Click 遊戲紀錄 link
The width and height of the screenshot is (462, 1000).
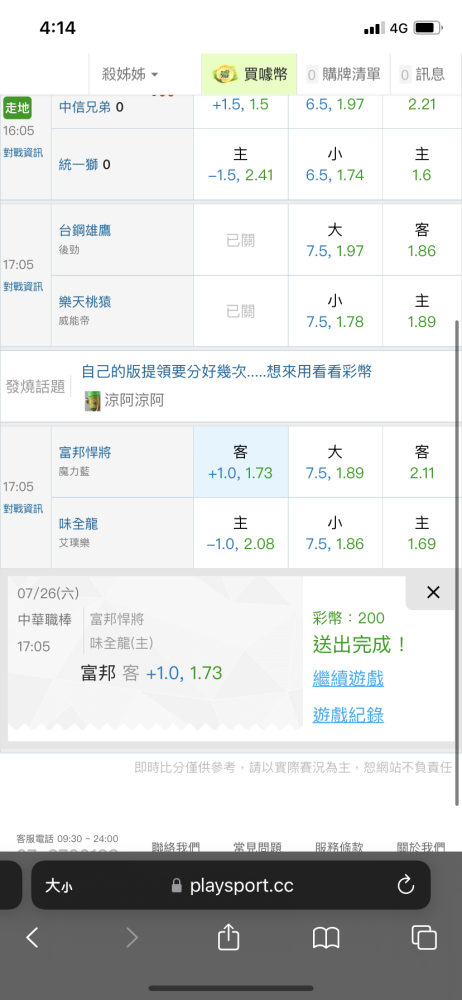[x=348, y=715]
